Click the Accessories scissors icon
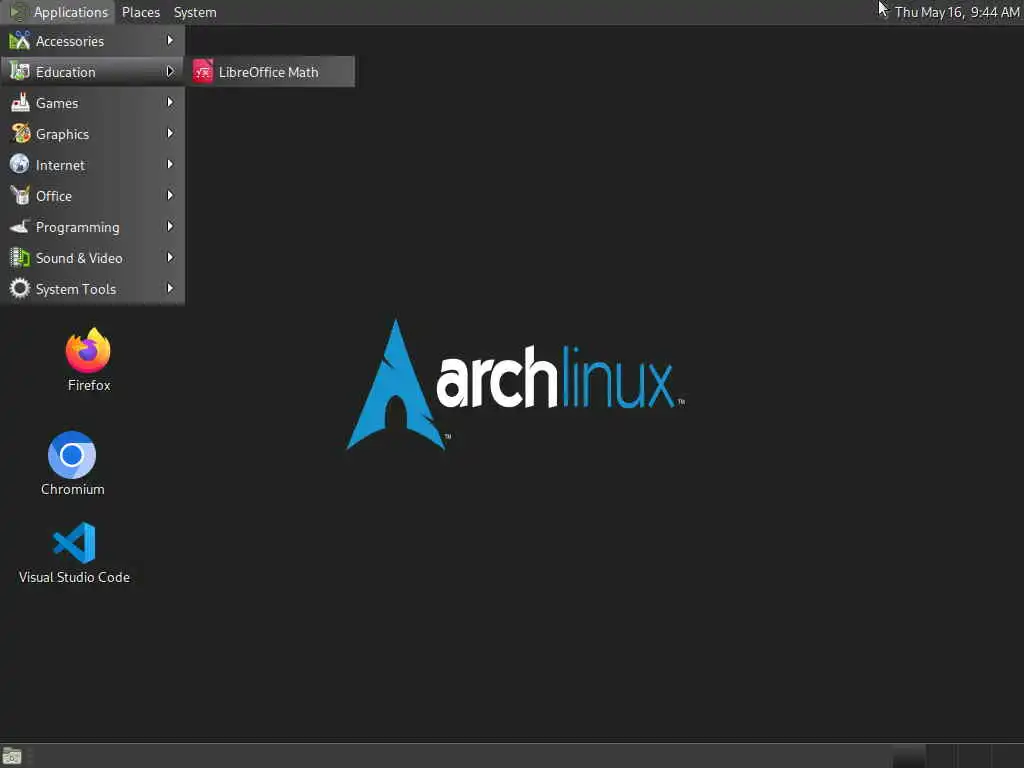This screenshot has height=768, width=1024. pos(20,41)
